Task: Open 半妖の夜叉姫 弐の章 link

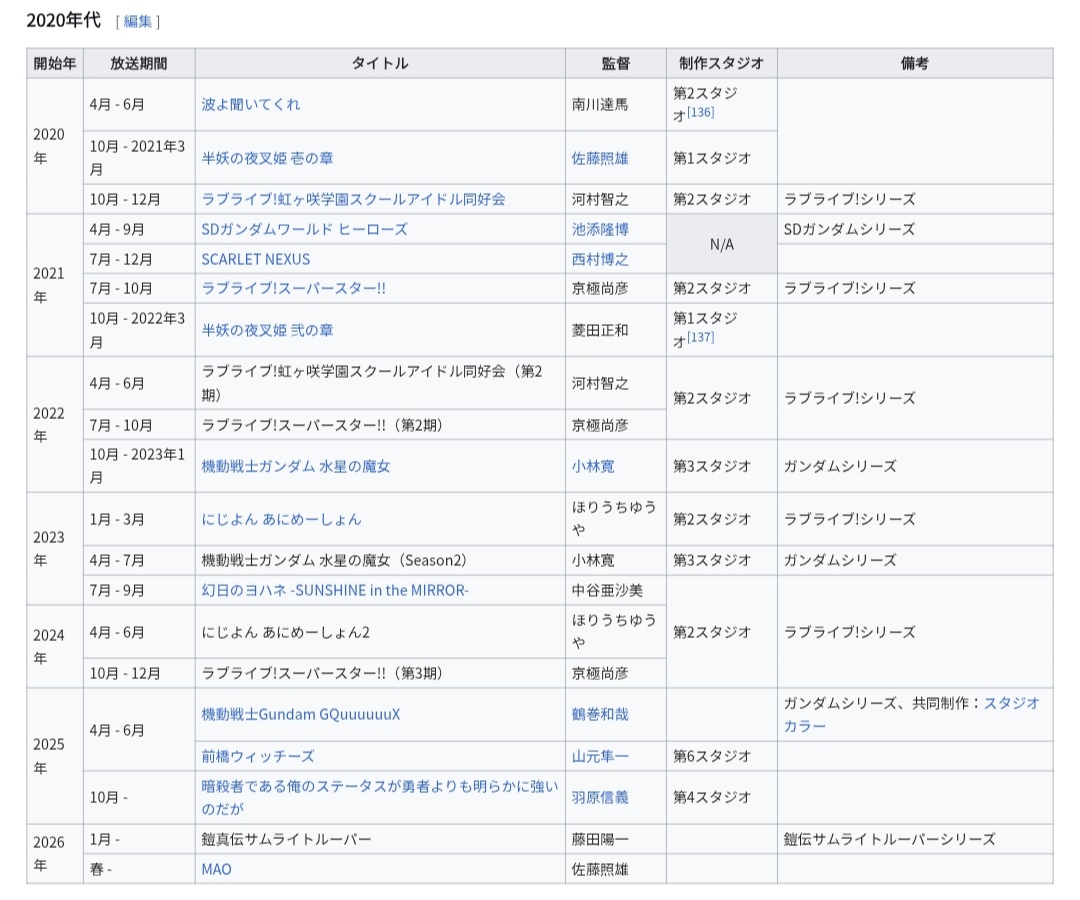Action: (267, 330)
